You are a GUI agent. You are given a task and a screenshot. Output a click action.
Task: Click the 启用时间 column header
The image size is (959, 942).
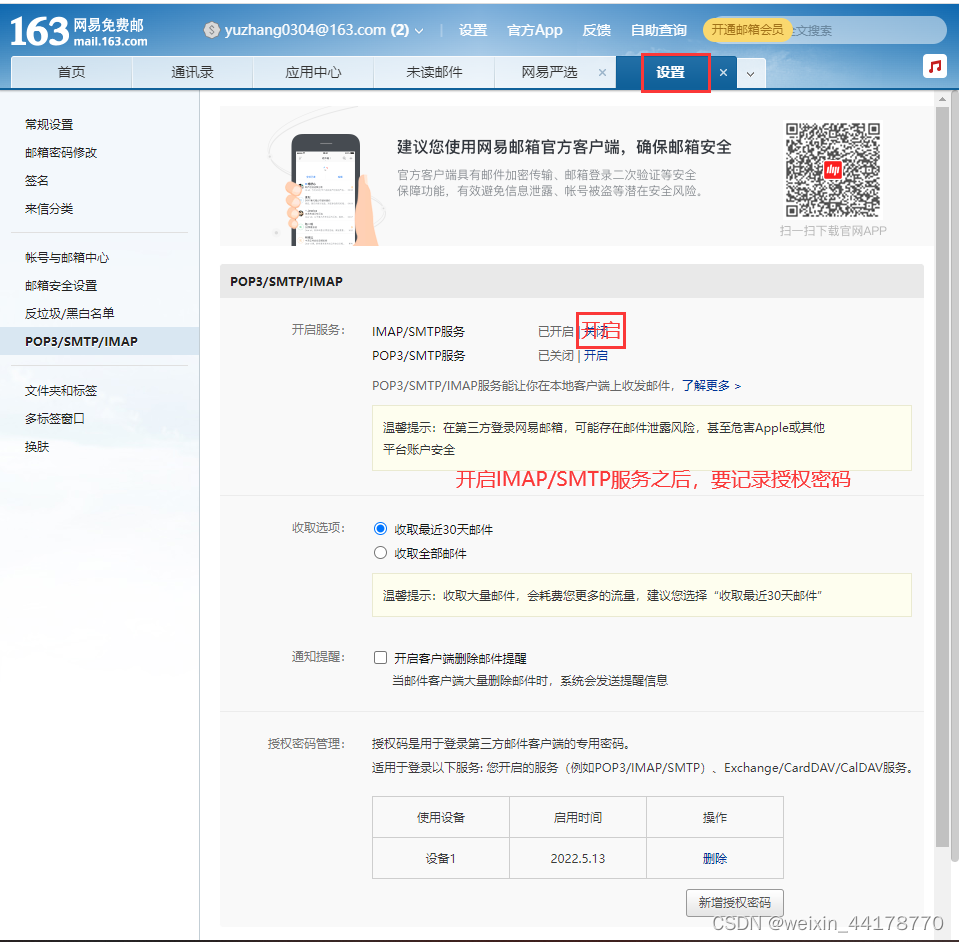578,817
